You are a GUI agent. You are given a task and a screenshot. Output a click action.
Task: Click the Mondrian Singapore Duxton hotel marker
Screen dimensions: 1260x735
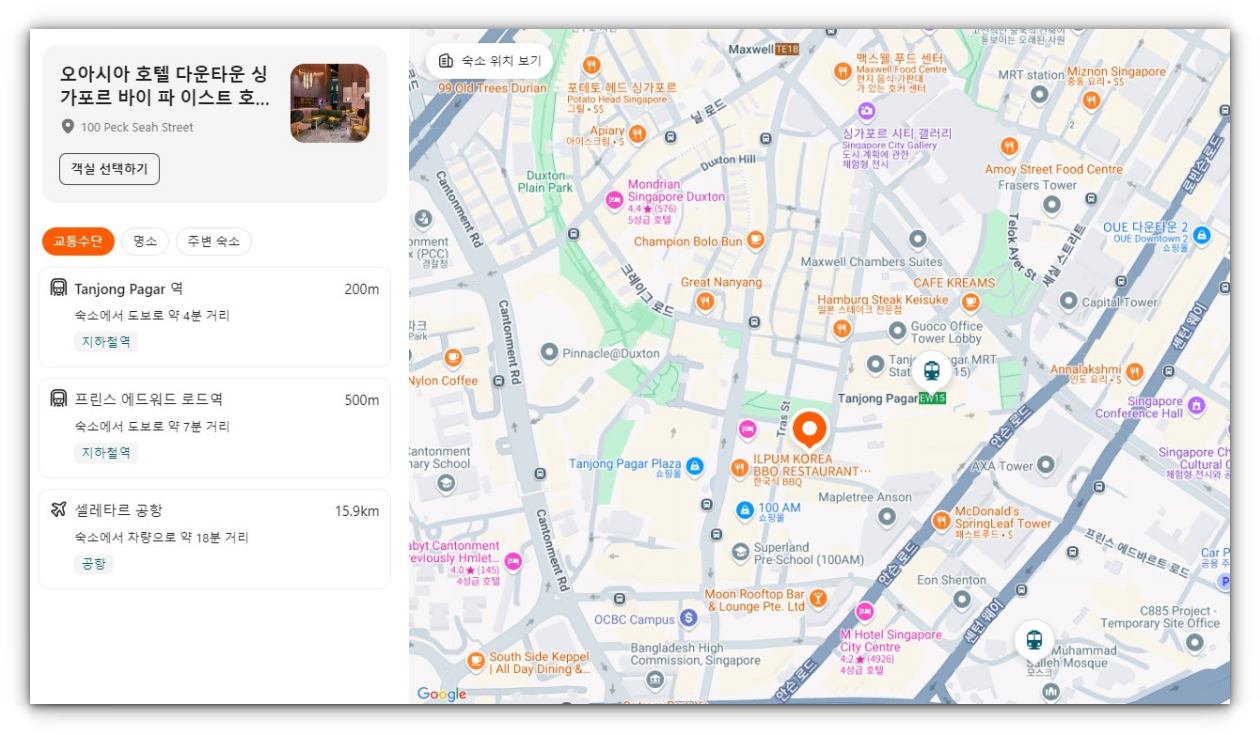click(615, 201)
